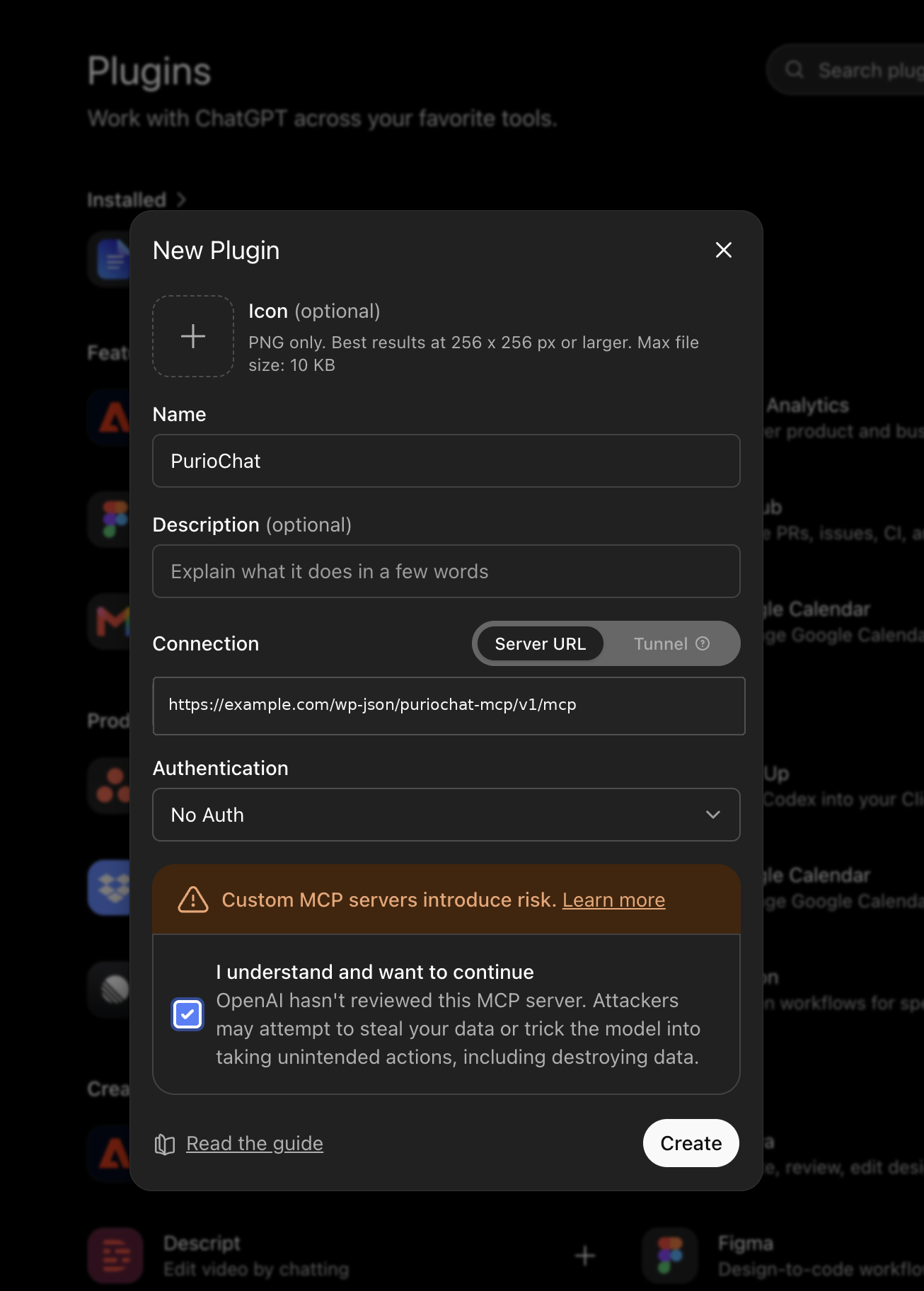Click the guide book icon
Screen dimensions: 924x1291
[165, 1144]
